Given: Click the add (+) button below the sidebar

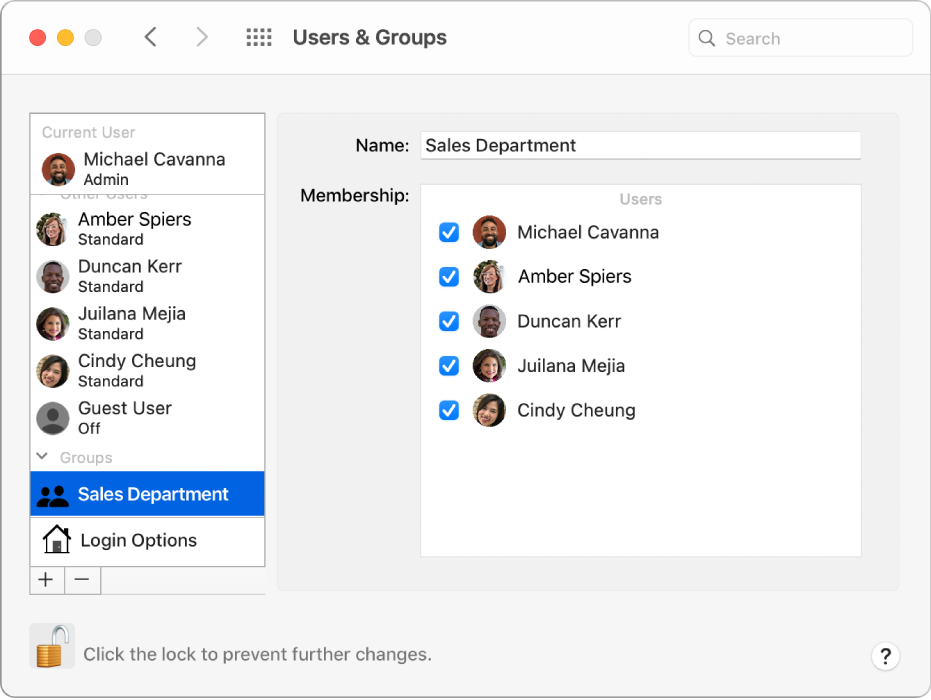Looking at the screenshot, I should pos(46,580).
